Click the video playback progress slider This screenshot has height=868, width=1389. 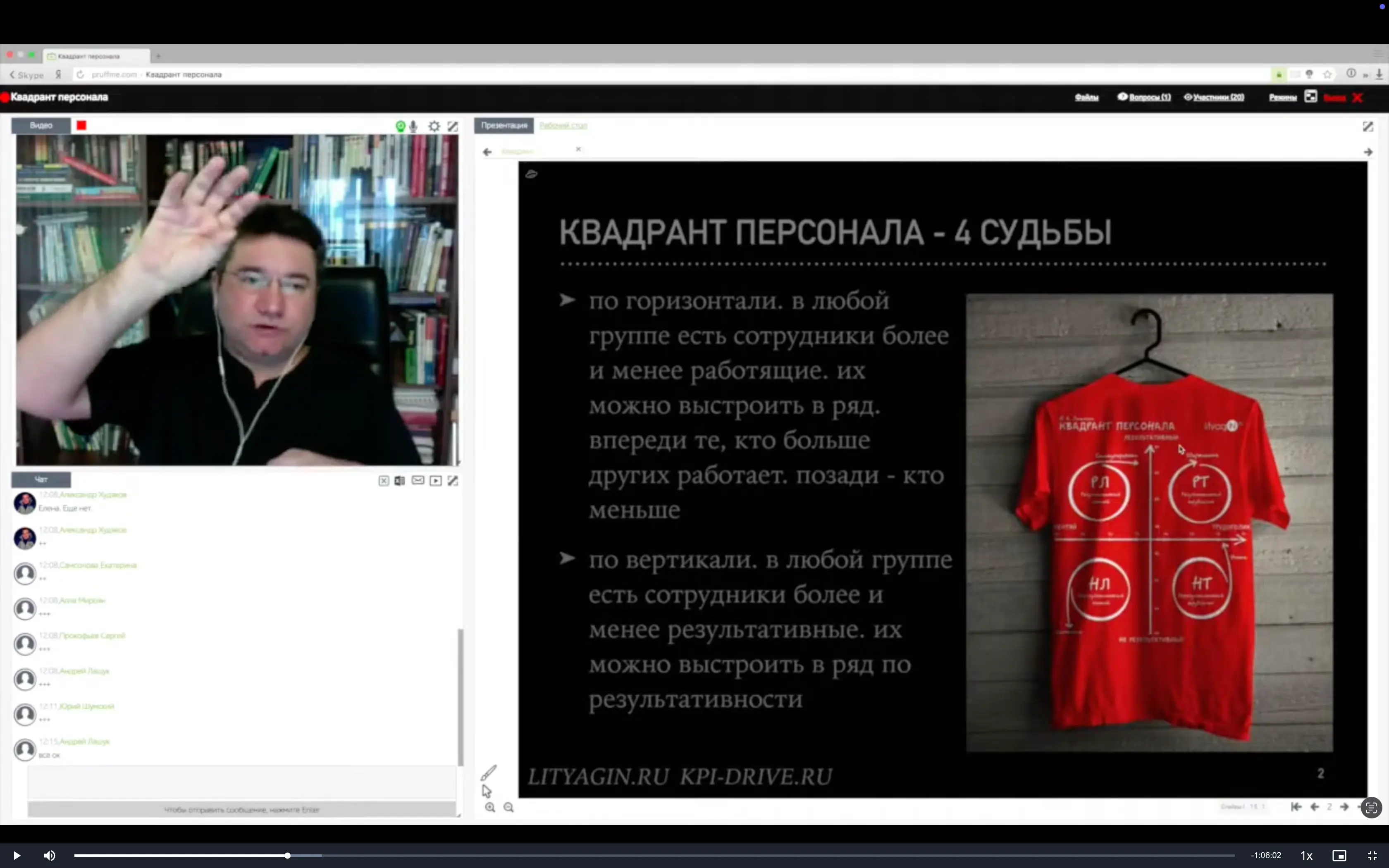[654, 855]
